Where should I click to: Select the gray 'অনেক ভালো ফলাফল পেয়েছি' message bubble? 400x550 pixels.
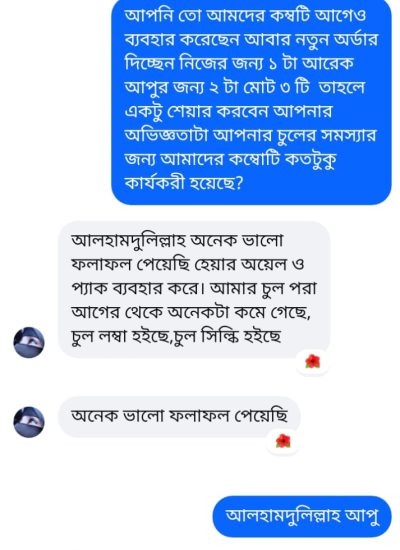(179, 416)
